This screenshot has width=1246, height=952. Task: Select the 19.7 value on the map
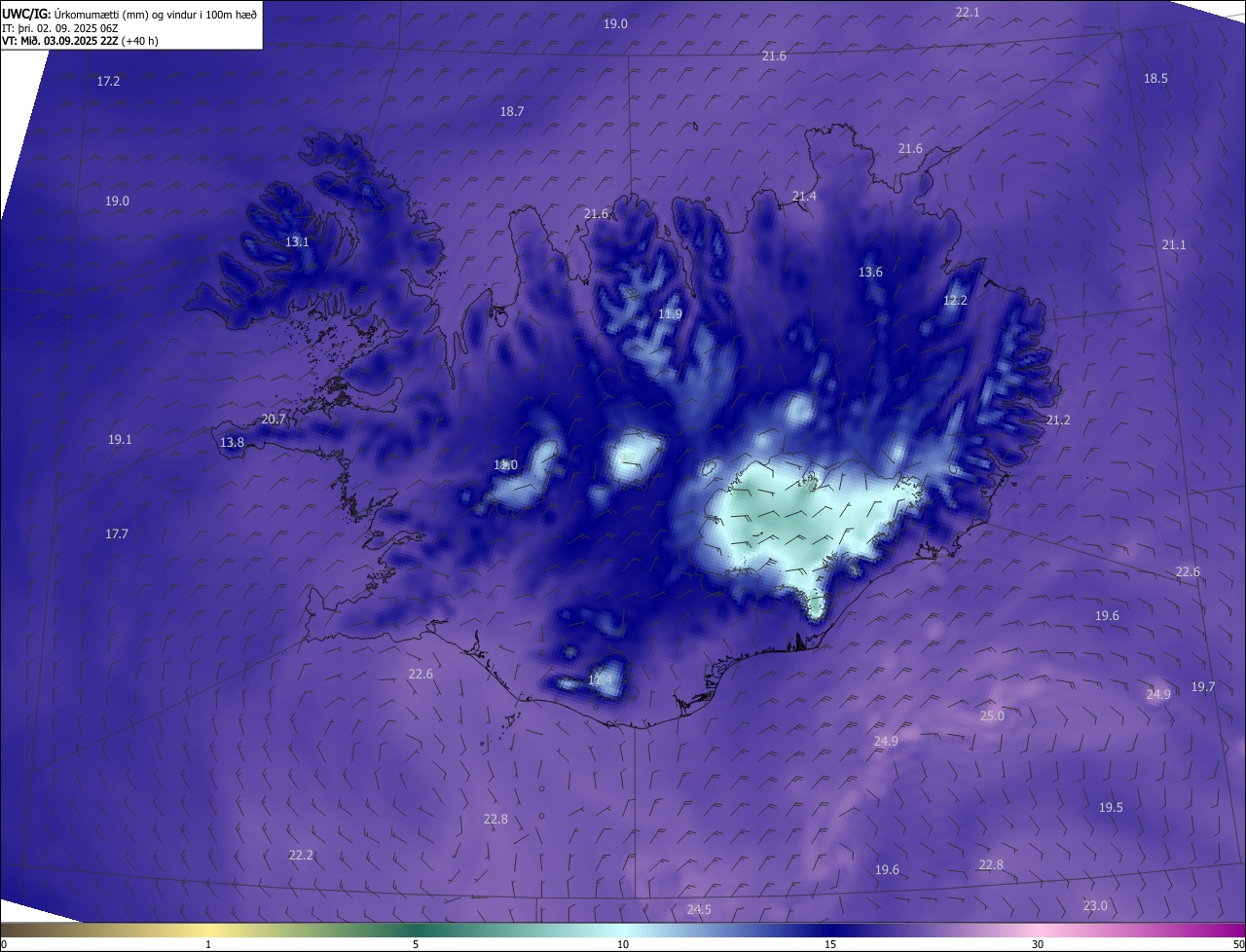(1203, 686)
